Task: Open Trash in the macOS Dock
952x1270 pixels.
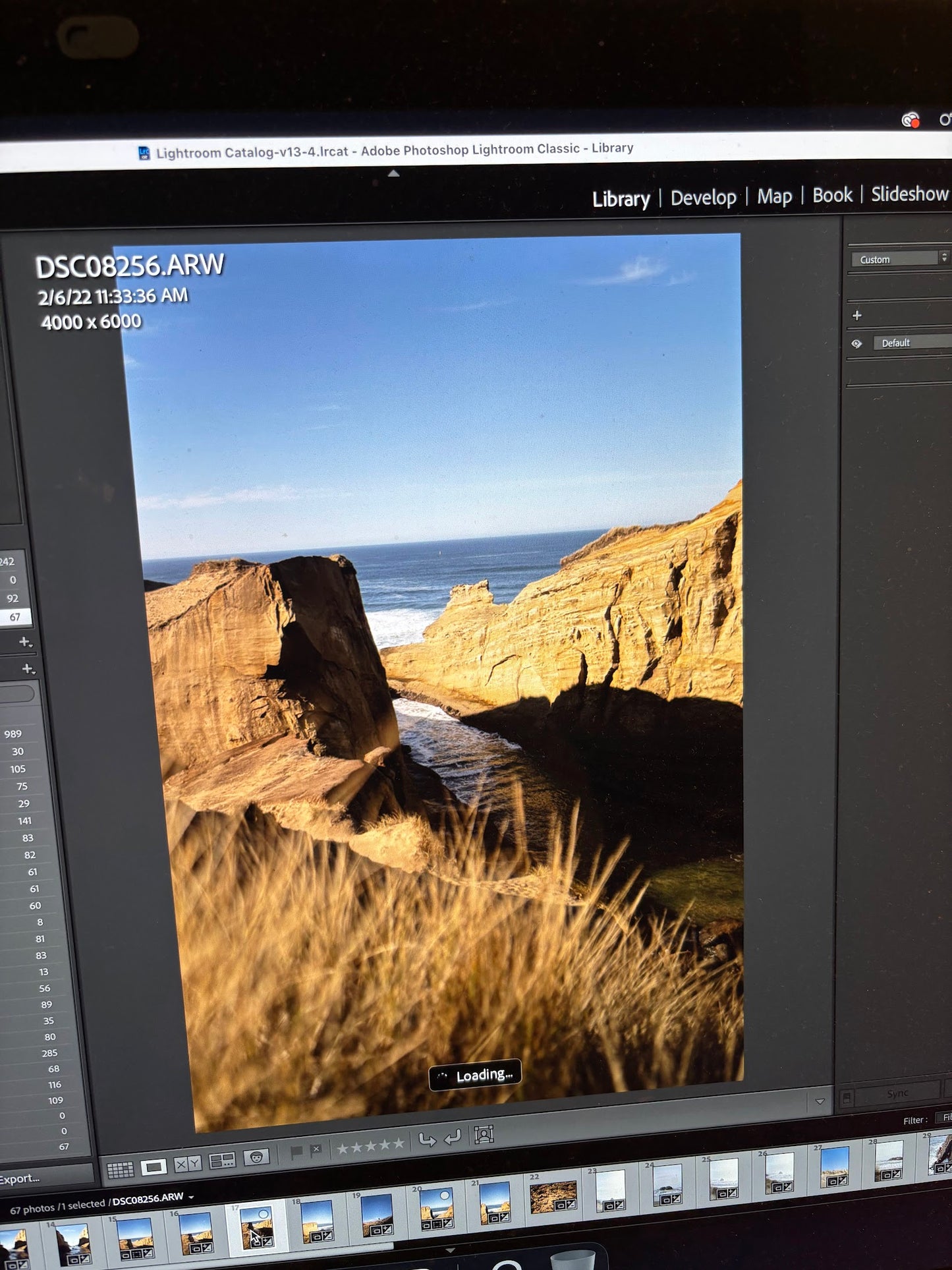Action: coord(572,1260)
